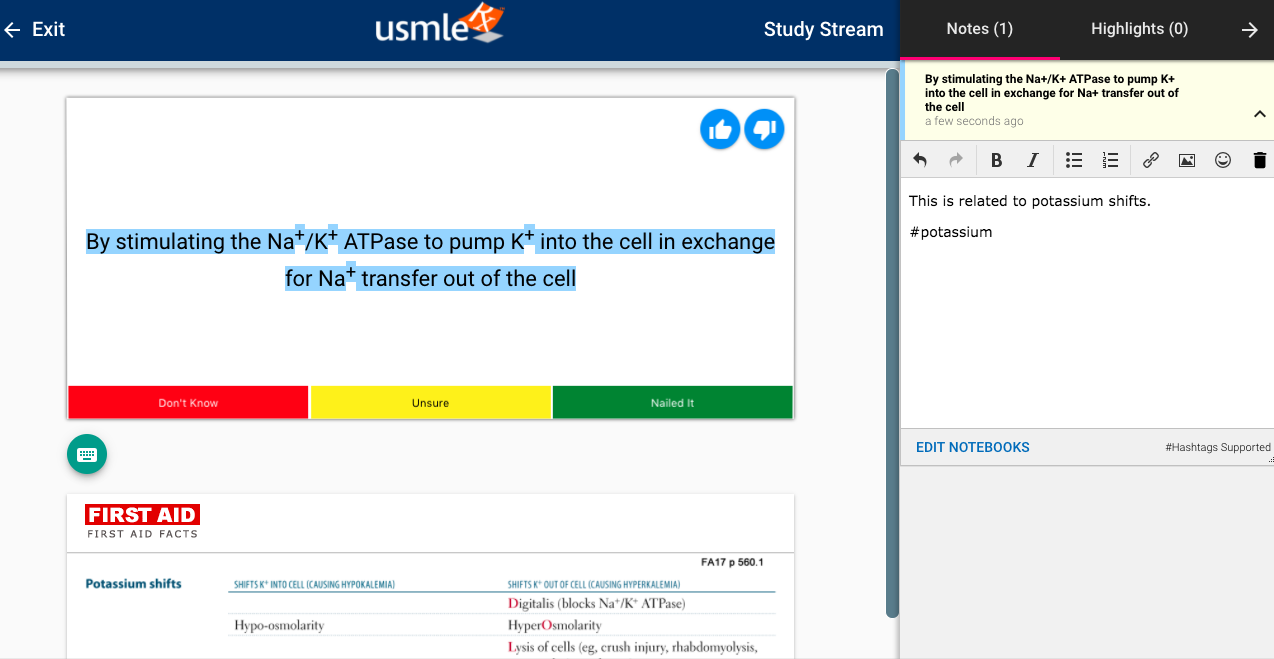Undo the last edit in the note
The image size is (1274, 659).
click(919, 160)
